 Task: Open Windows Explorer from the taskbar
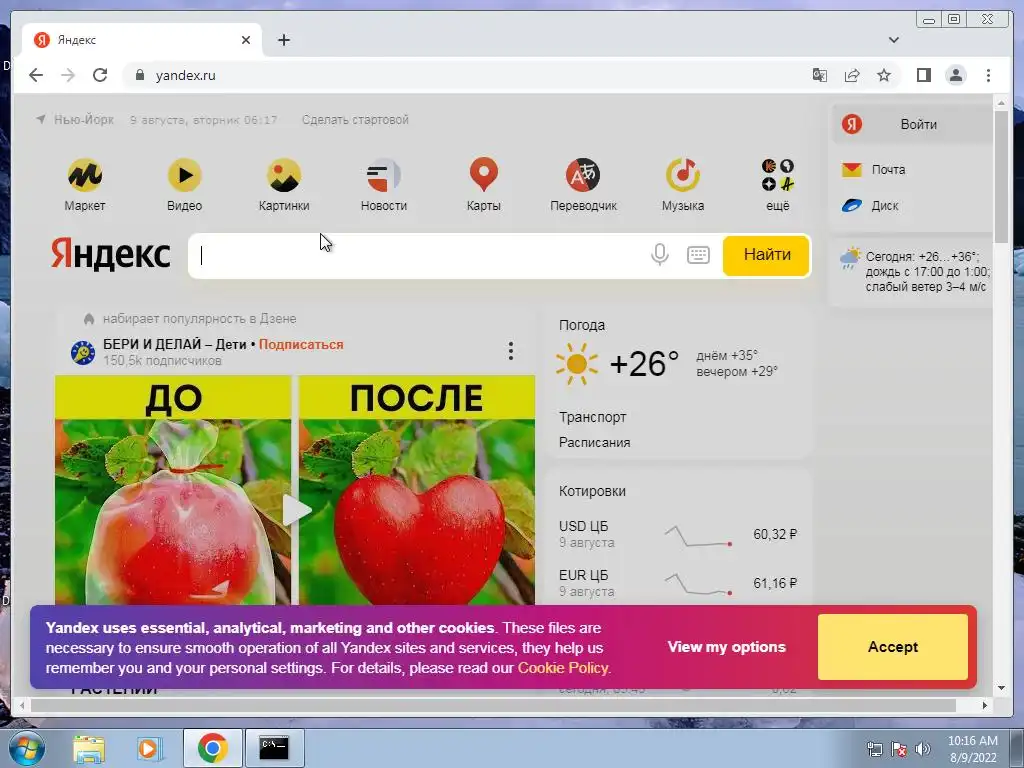[x=89, y=749]
